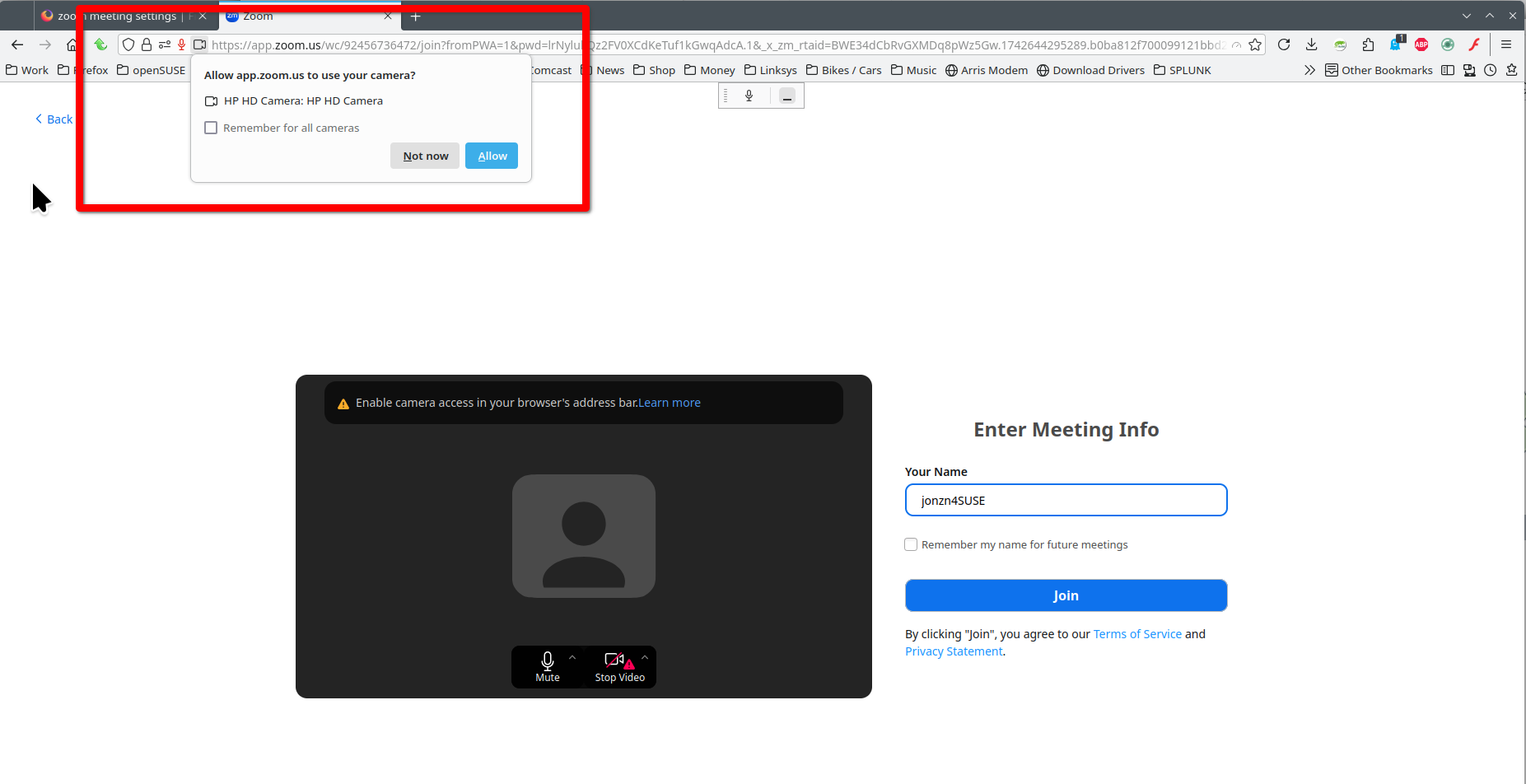
Task: Open the SPLUNK bookmarks folder
Action: [x=1183, y=70]
